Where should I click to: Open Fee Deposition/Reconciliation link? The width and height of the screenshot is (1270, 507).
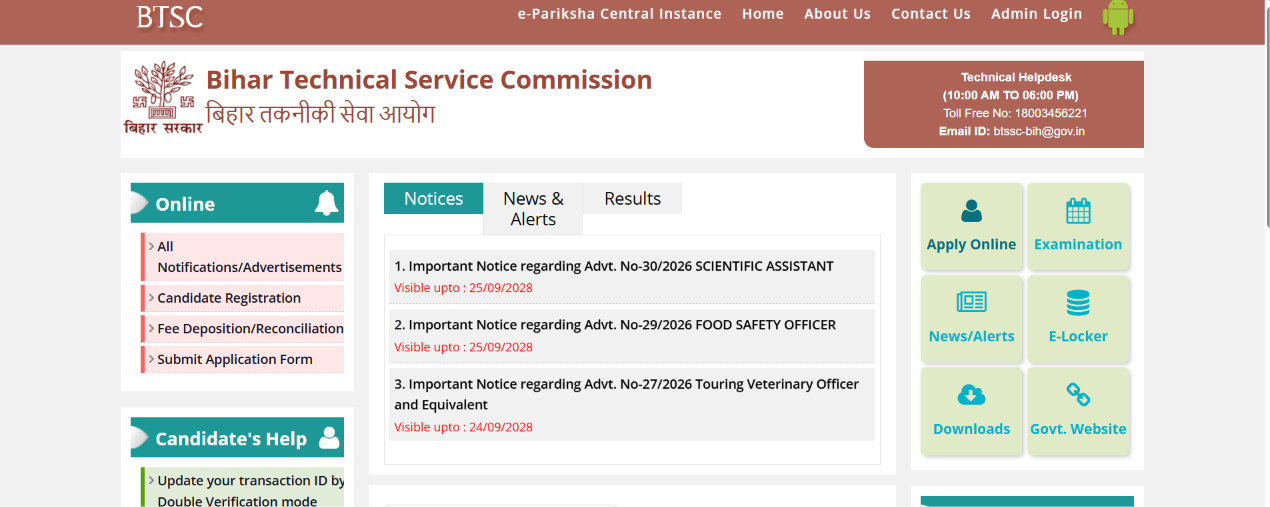coord(250,328)
